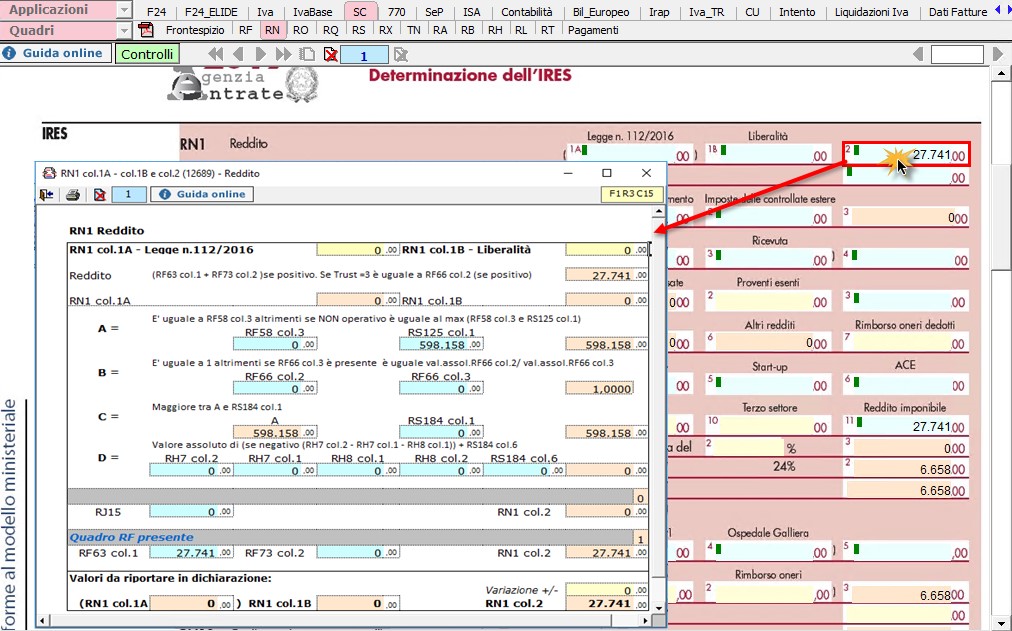This screenshot has height=631, width=1012.
Task: Open the Frontespizio quadro tab
Action: (x=195, y=30)
